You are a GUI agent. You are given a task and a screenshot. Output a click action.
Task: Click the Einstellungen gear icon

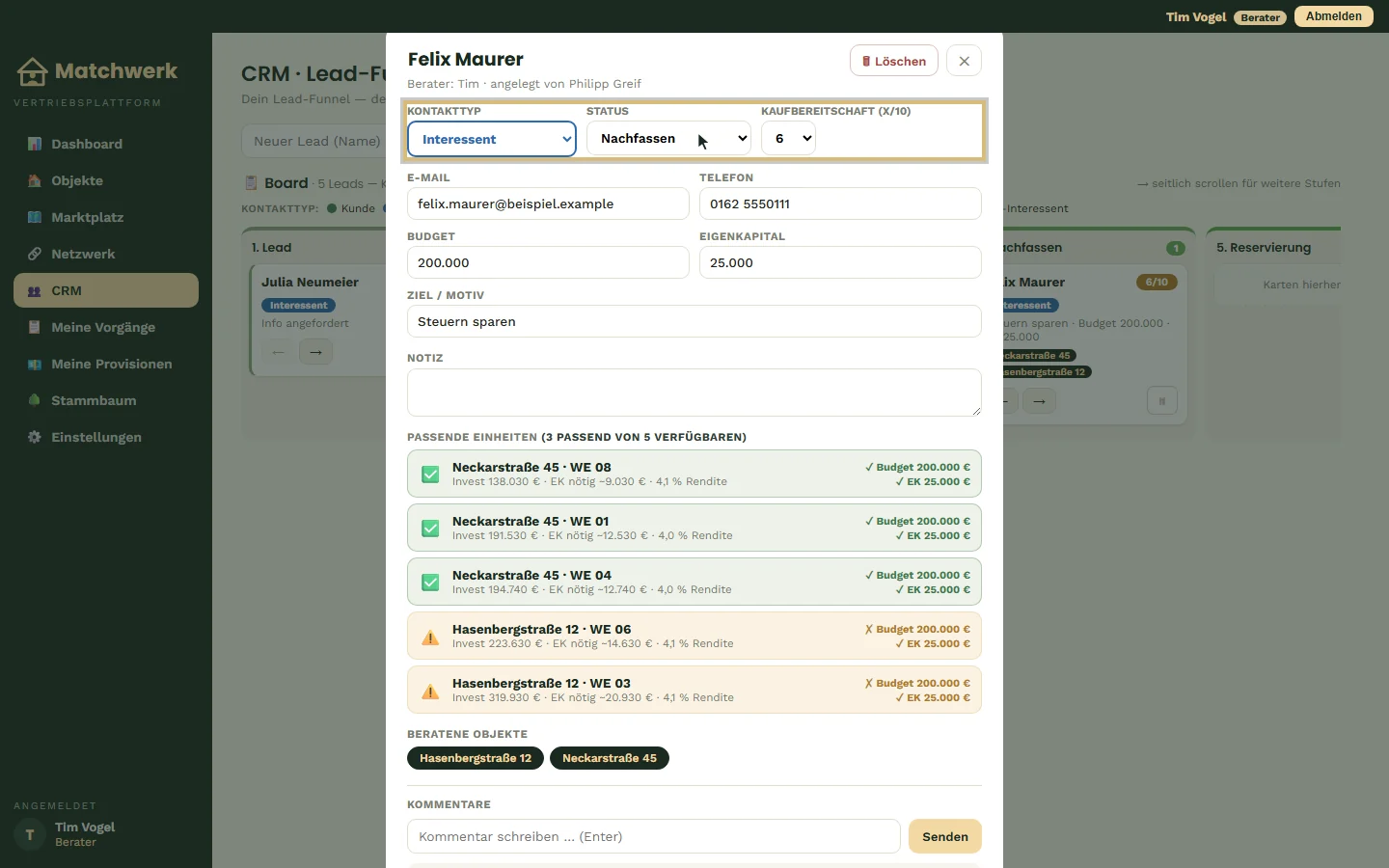(35, 437)
